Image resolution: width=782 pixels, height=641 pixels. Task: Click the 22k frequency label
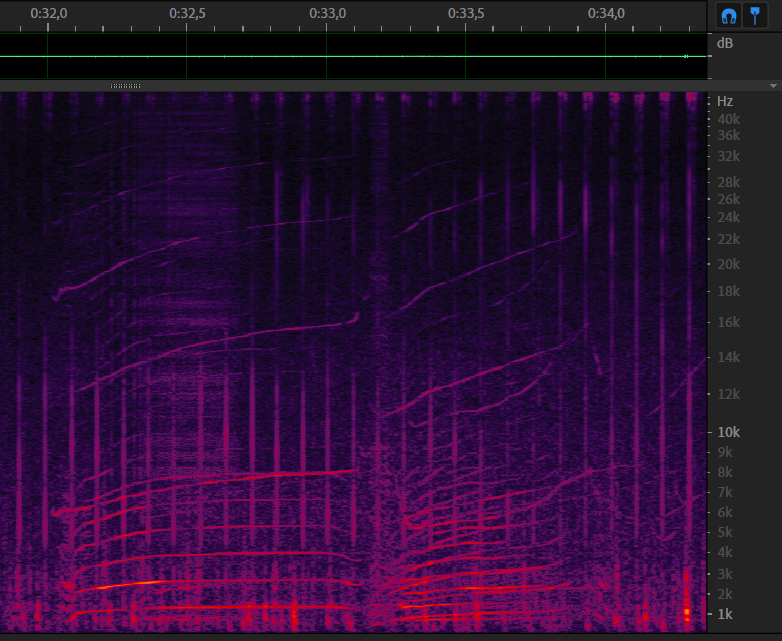coord(729,239)
